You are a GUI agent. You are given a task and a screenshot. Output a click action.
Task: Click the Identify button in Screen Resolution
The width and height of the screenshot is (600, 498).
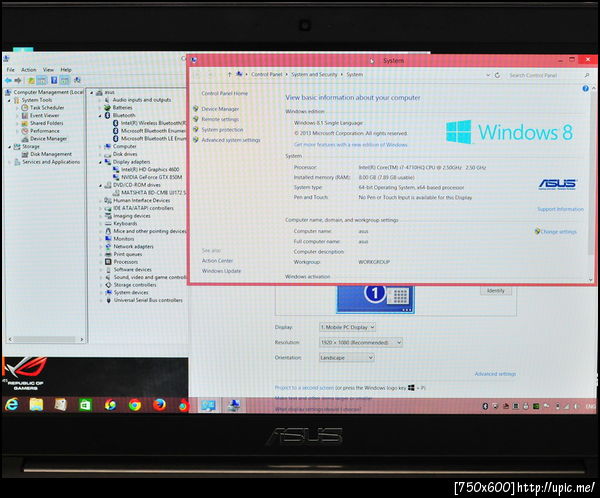pyautogui.click(x=496, y=291)
